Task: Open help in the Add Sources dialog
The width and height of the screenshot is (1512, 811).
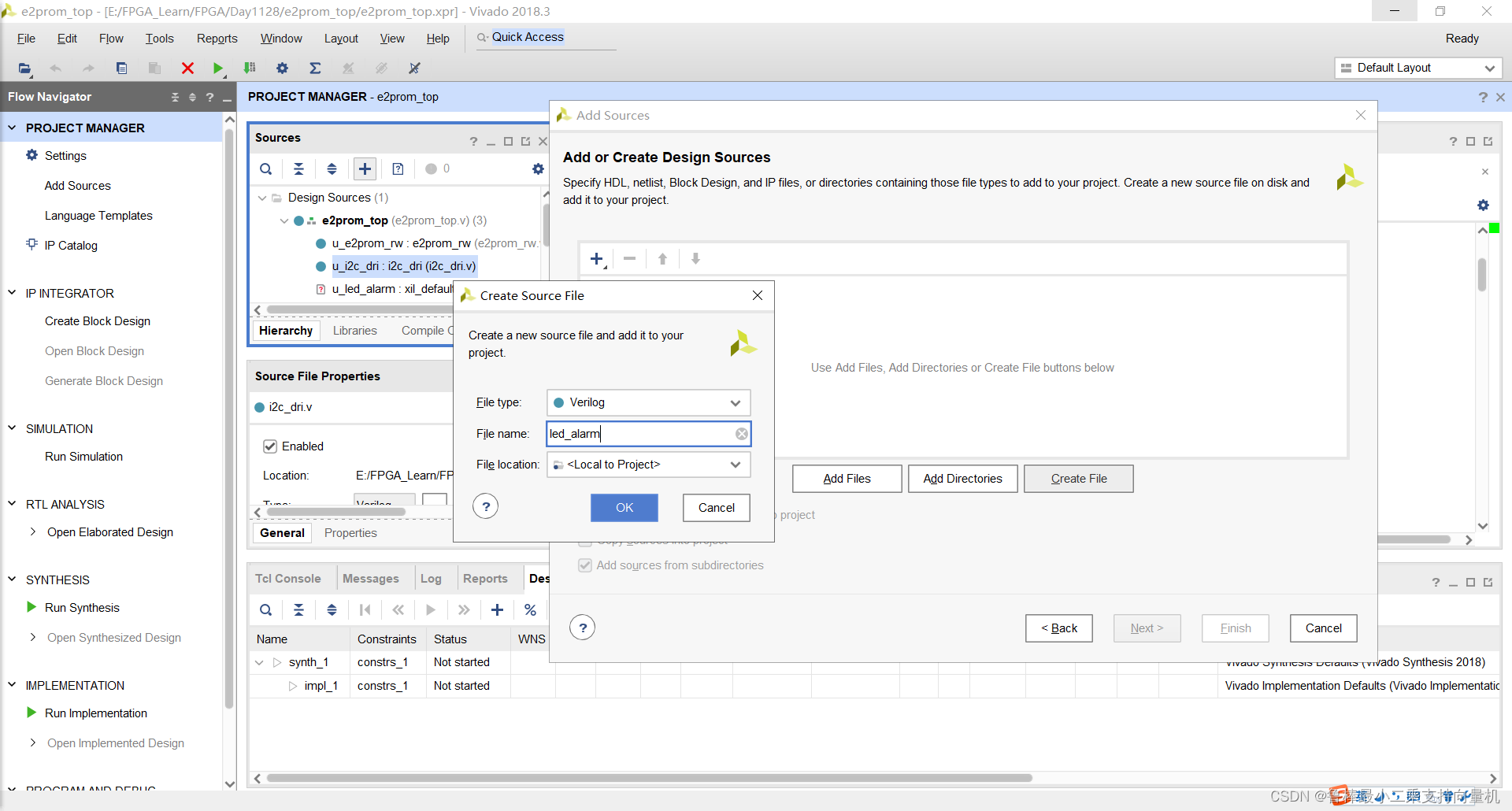Action: click(582, 628)
